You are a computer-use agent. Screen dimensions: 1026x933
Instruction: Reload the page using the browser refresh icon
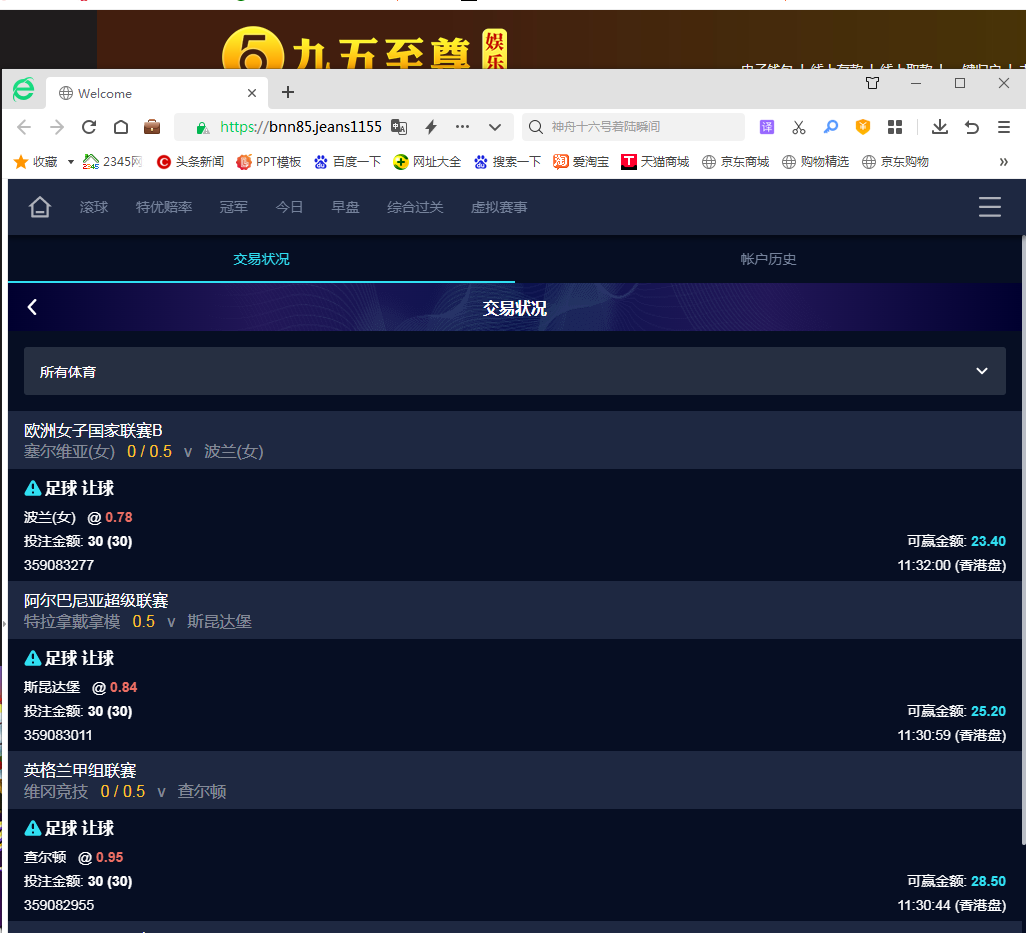[89, 127]
